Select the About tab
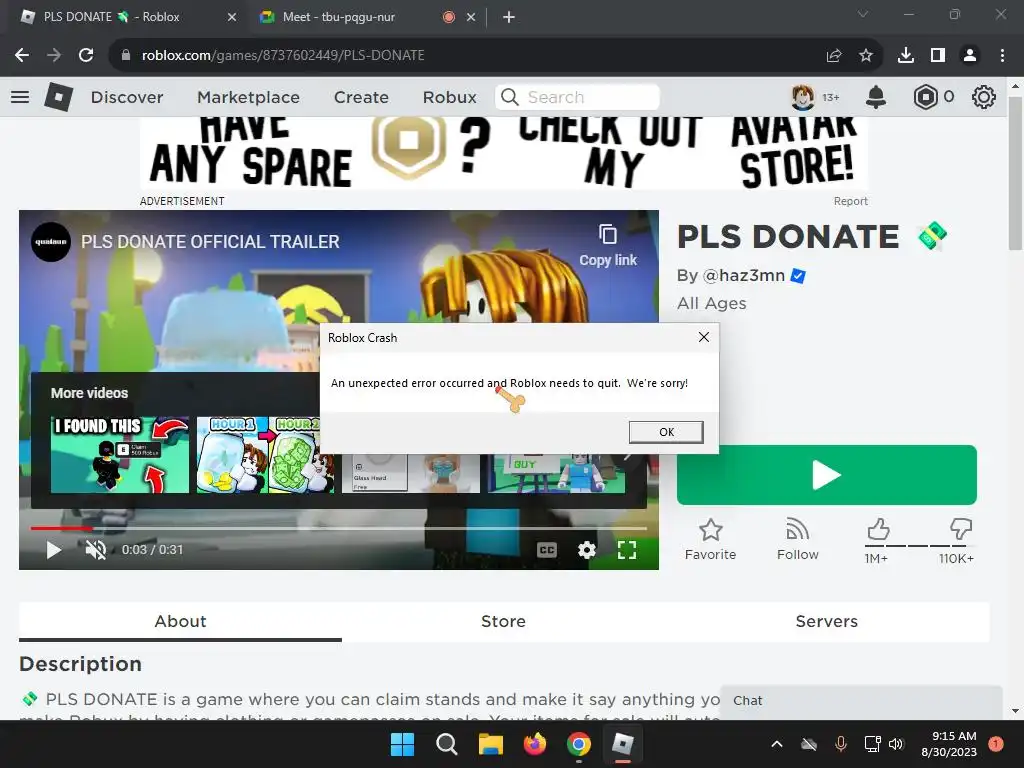 (180, 621)
